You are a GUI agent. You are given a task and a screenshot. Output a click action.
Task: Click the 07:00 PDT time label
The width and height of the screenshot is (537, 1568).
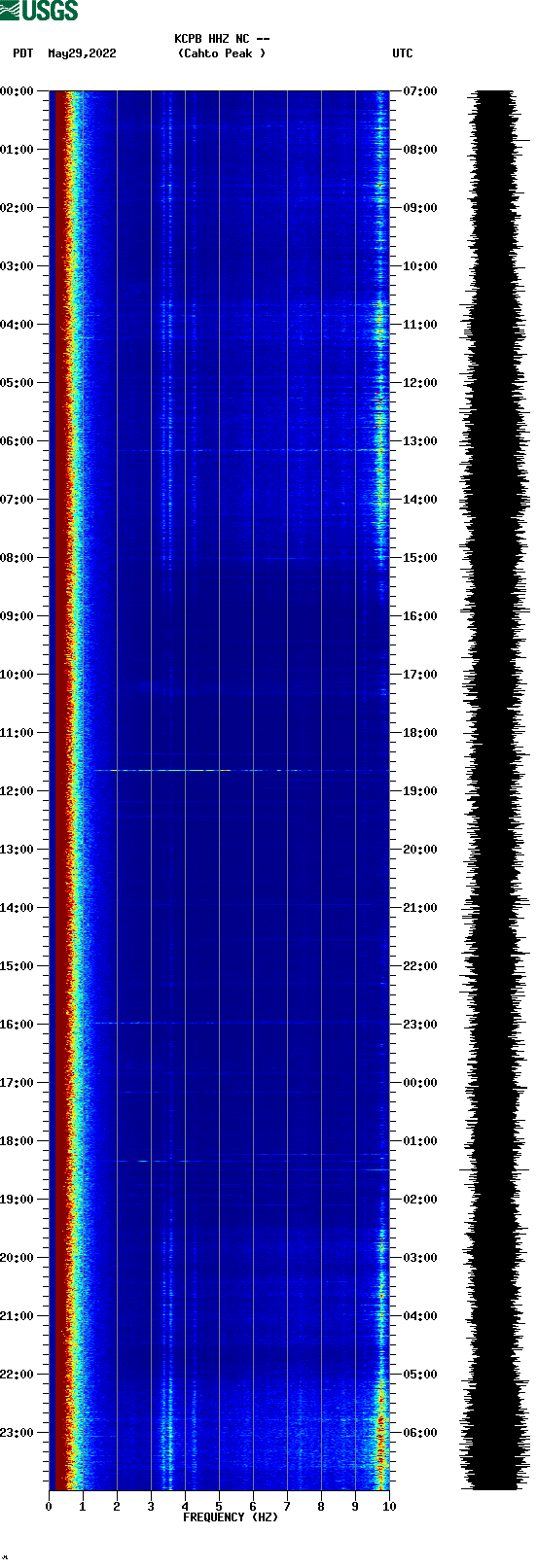coord(17,500)
